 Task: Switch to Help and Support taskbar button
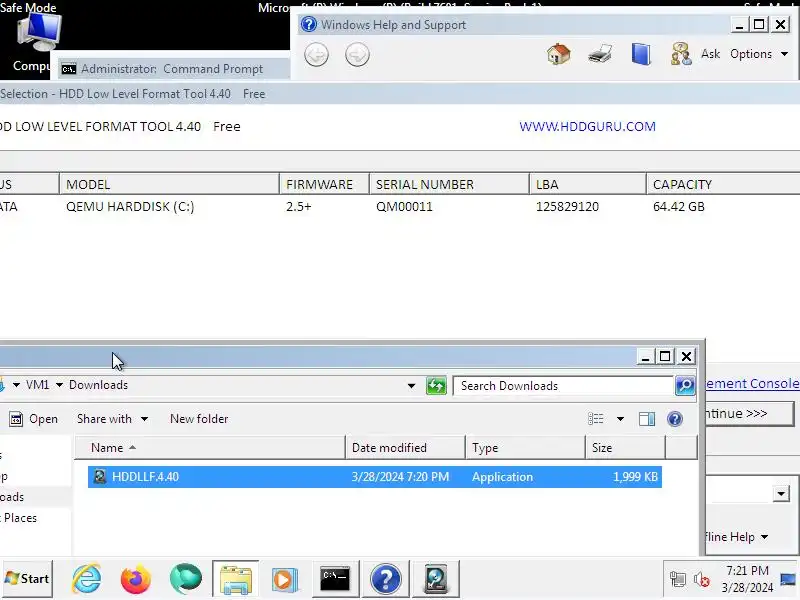386,579
